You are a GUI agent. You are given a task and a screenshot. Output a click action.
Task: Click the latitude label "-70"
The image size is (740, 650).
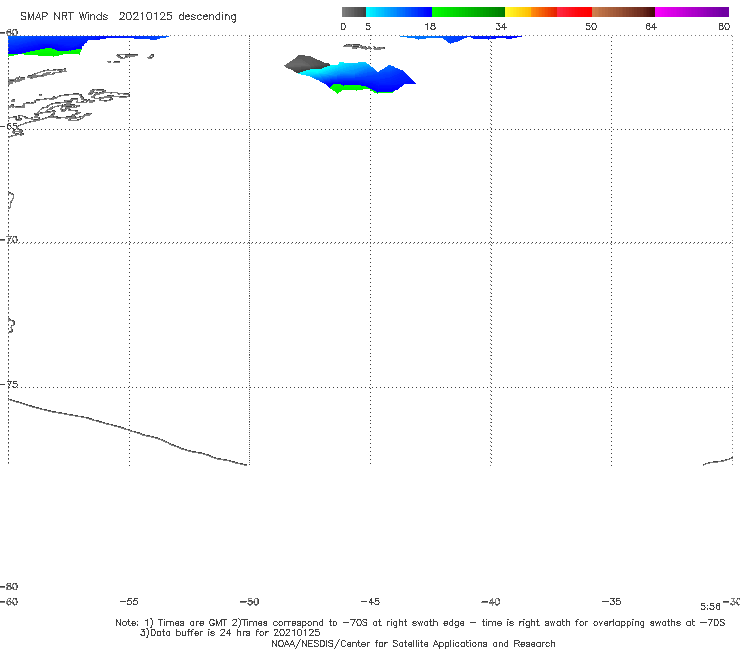coord(9,240)
